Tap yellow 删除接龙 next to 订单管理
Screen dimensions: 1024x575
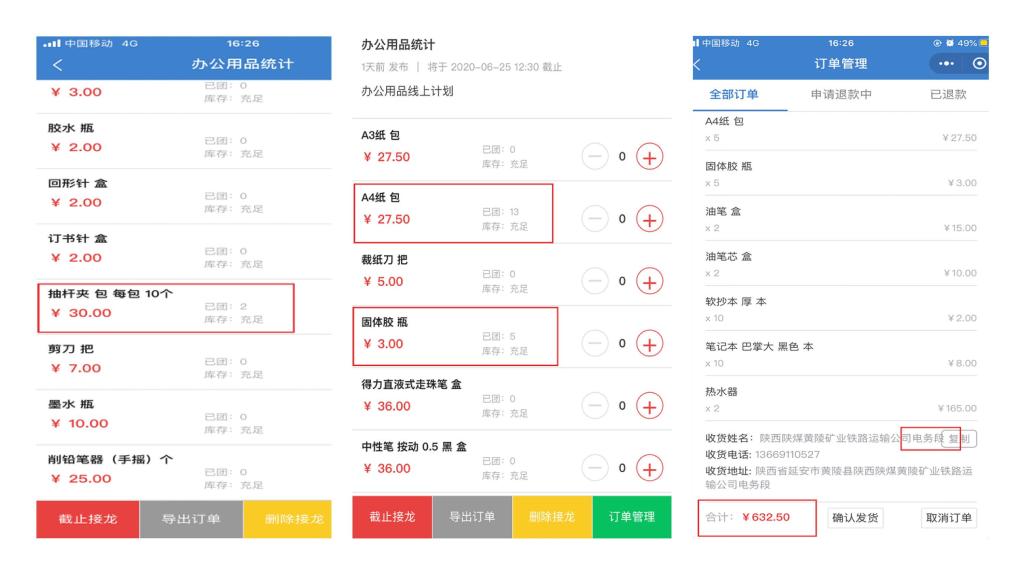[552, 517]
